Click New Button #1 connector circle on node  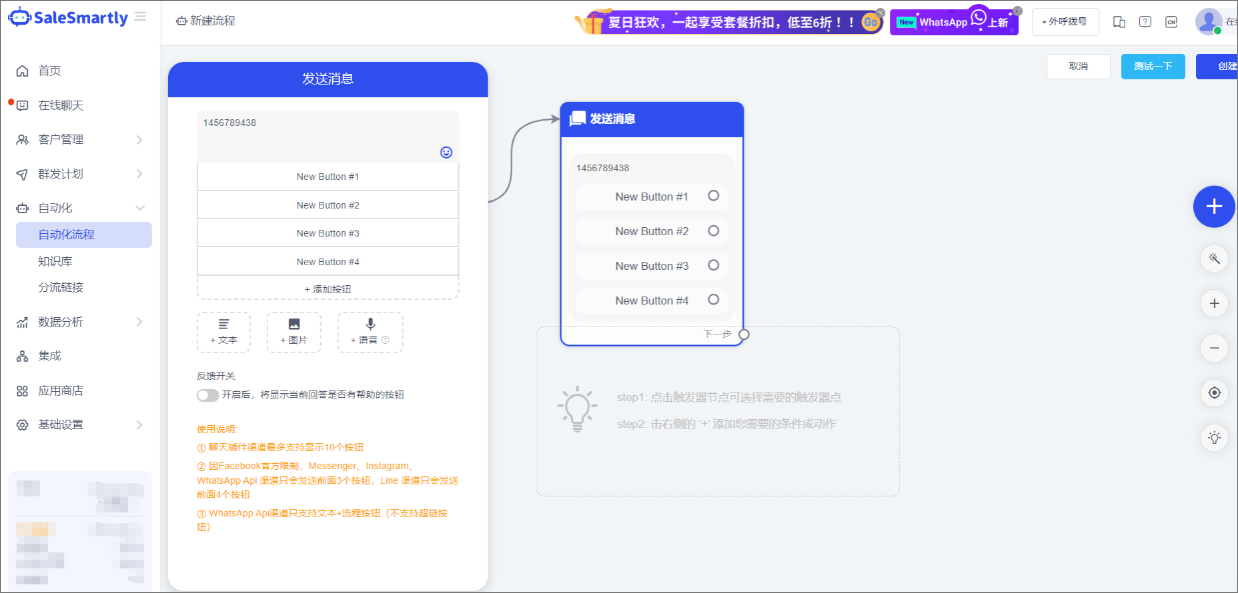[713, 196]
